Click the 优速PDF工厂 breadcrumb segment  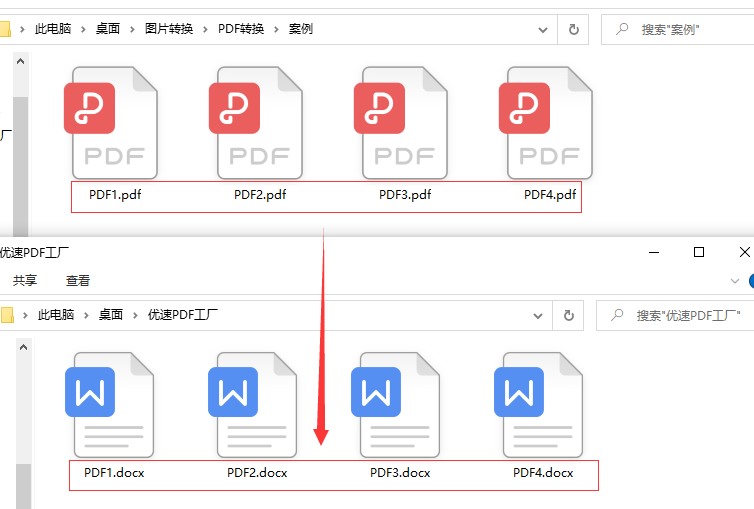tap(183, 315)
